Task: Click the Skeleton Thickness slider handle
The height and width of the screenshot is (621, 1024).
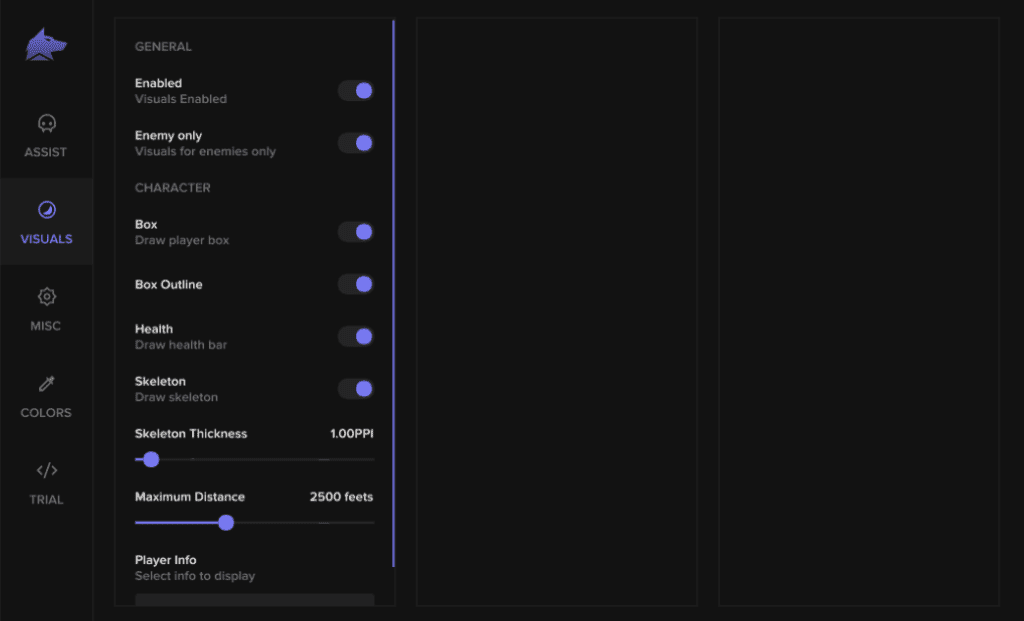Action: click(151, 460)
